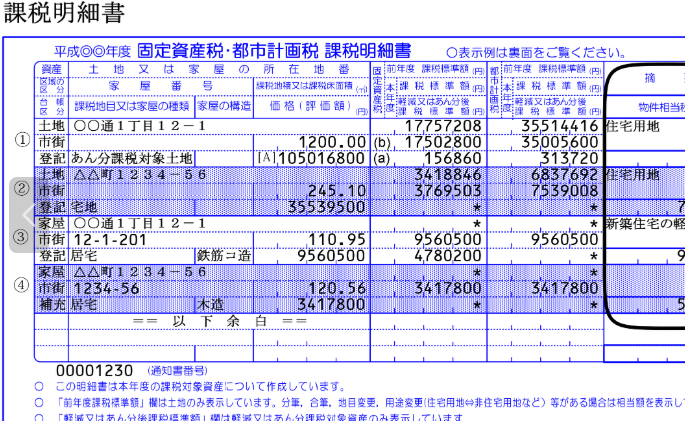Click the circled number 2 row marker
The height and width of the screenshot is (421, 685).
(x=21, y=189)
